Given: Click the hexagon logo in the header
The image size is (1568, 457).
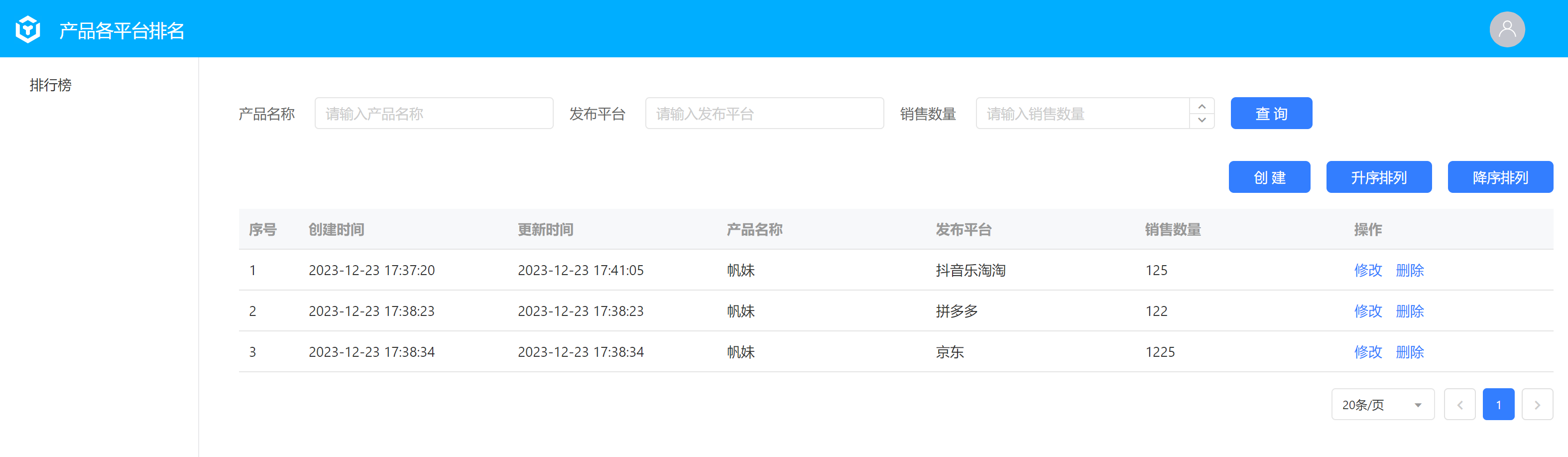Looking at the screenshot, I should pyautogui.click(x=27, y=28).
